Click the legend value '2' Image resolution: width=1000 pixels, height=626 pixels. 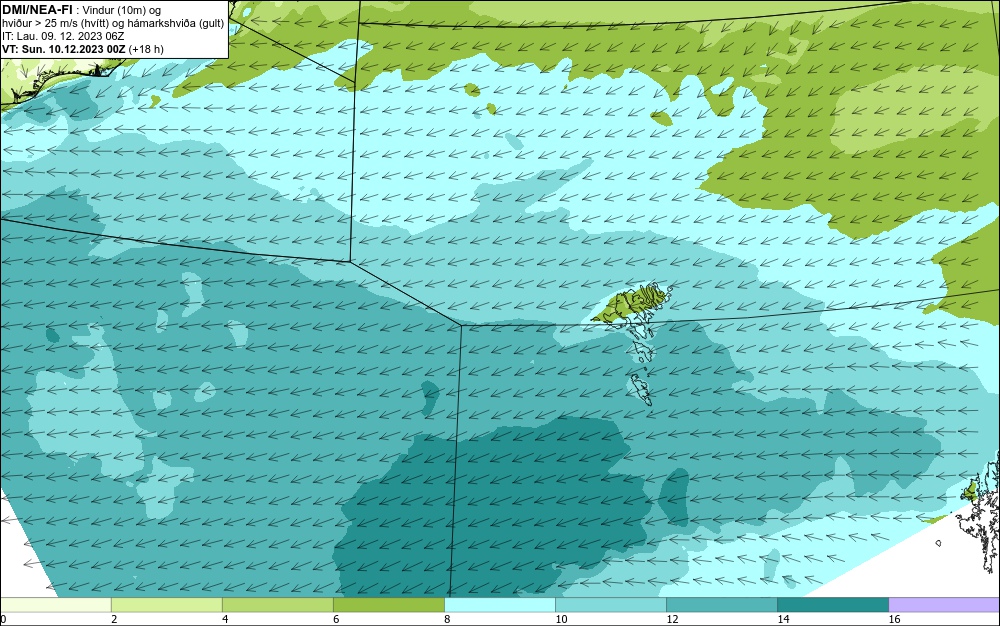114,619
